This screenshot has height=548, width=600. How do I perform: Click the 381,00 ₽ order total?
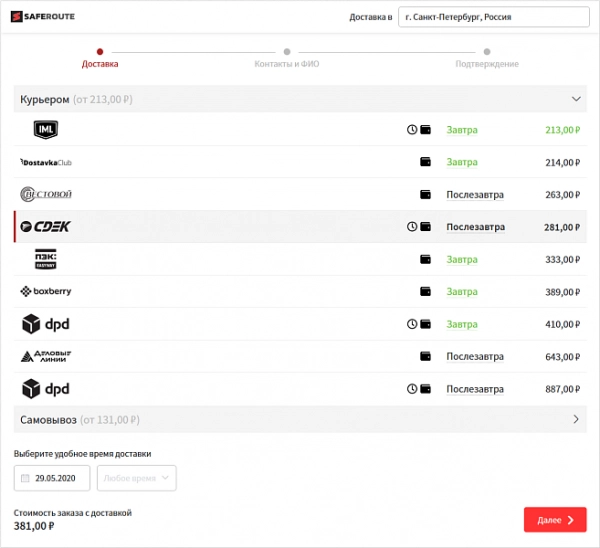coord(34,526)
